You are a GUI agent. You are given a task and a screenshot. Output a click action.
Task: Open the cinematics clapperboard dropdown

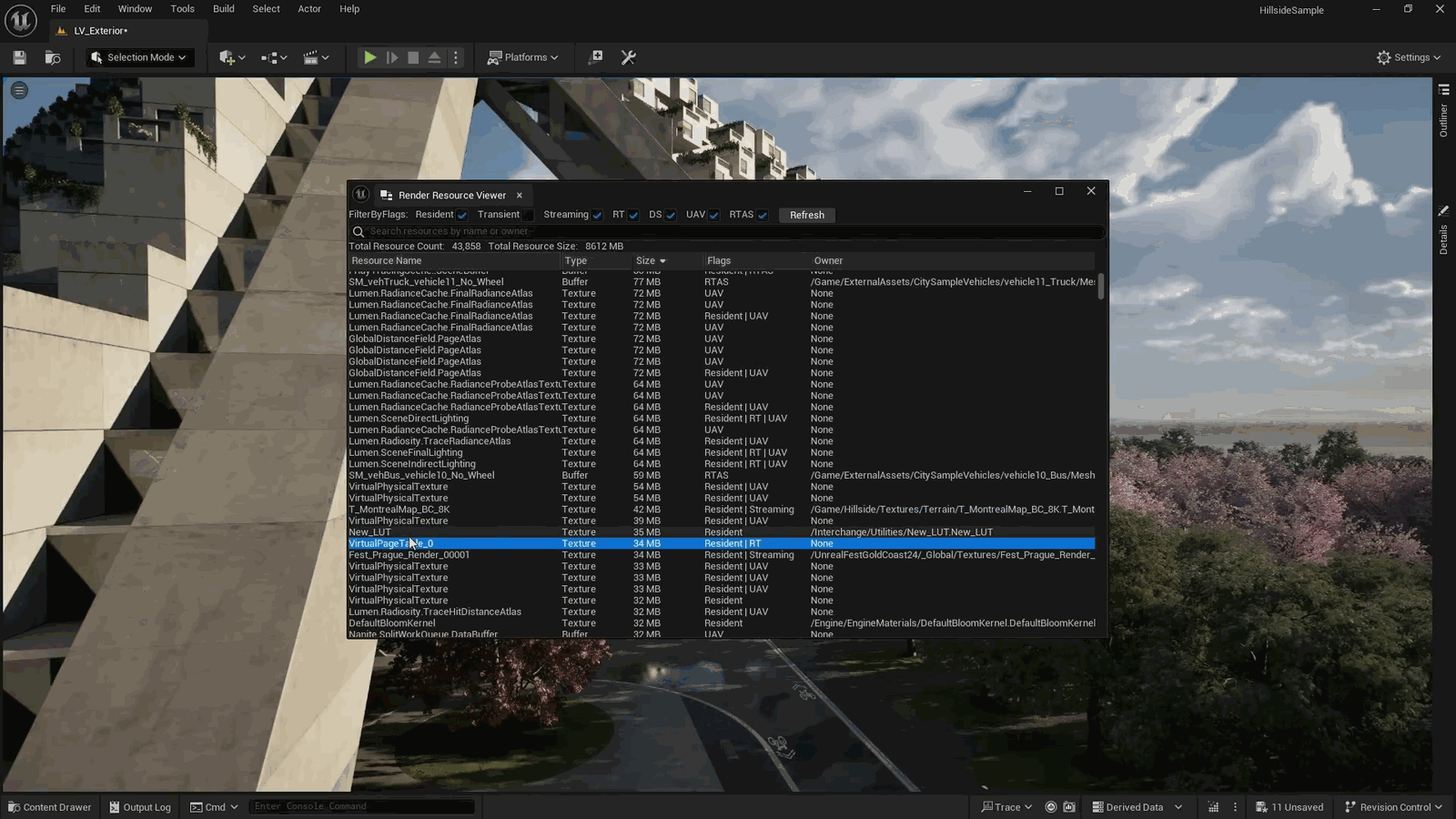tap(316, 57)
